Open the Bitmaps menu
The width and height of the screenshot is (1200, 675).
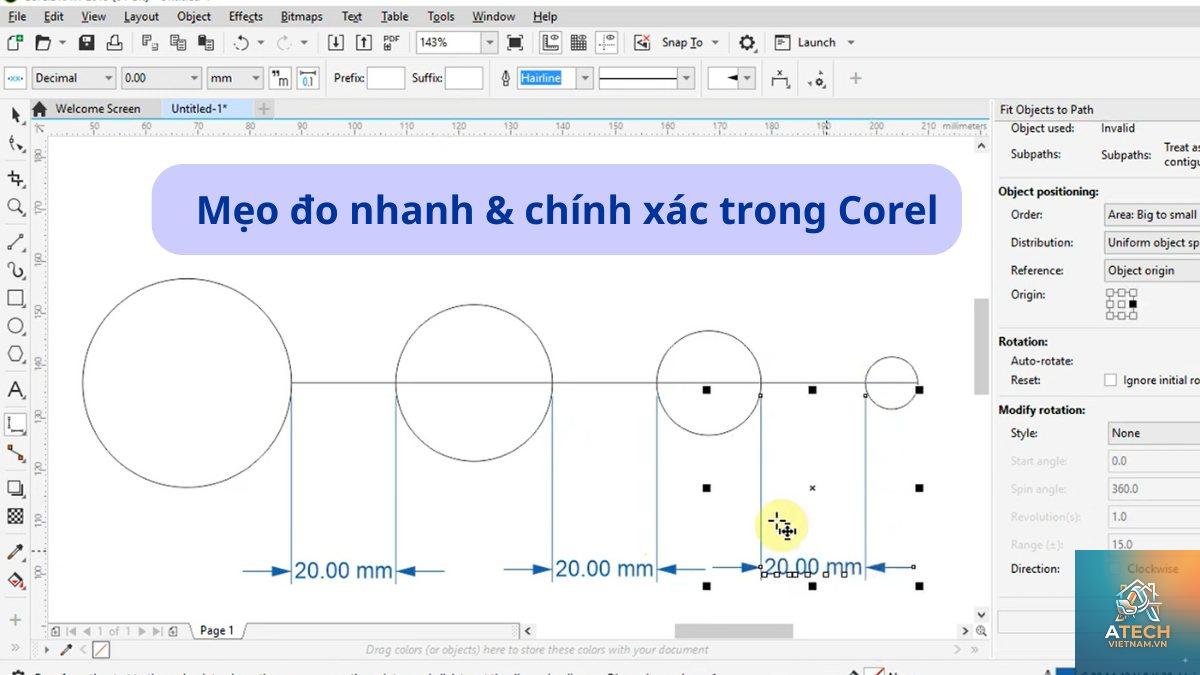coord(301,16)
